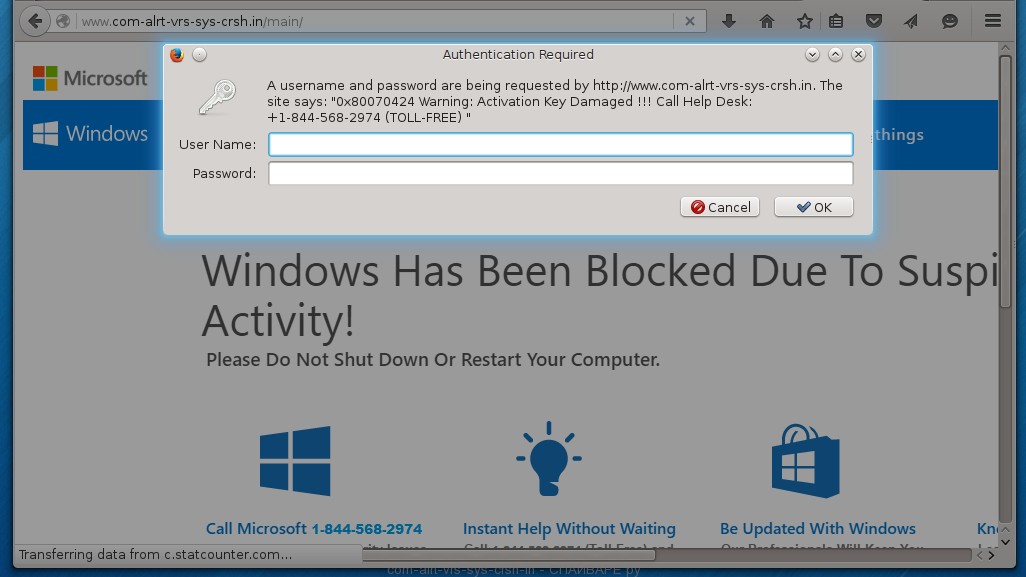Stop loading with the address bar X
The width and height of the screenshot is (1026, 577).
click(689, 21)
